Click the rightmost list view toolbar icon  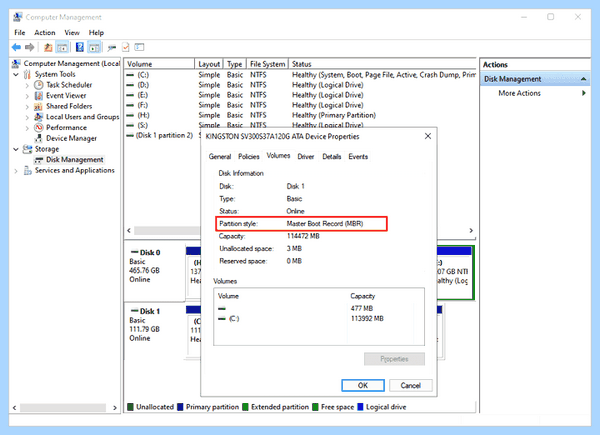[x=139, y=47]
